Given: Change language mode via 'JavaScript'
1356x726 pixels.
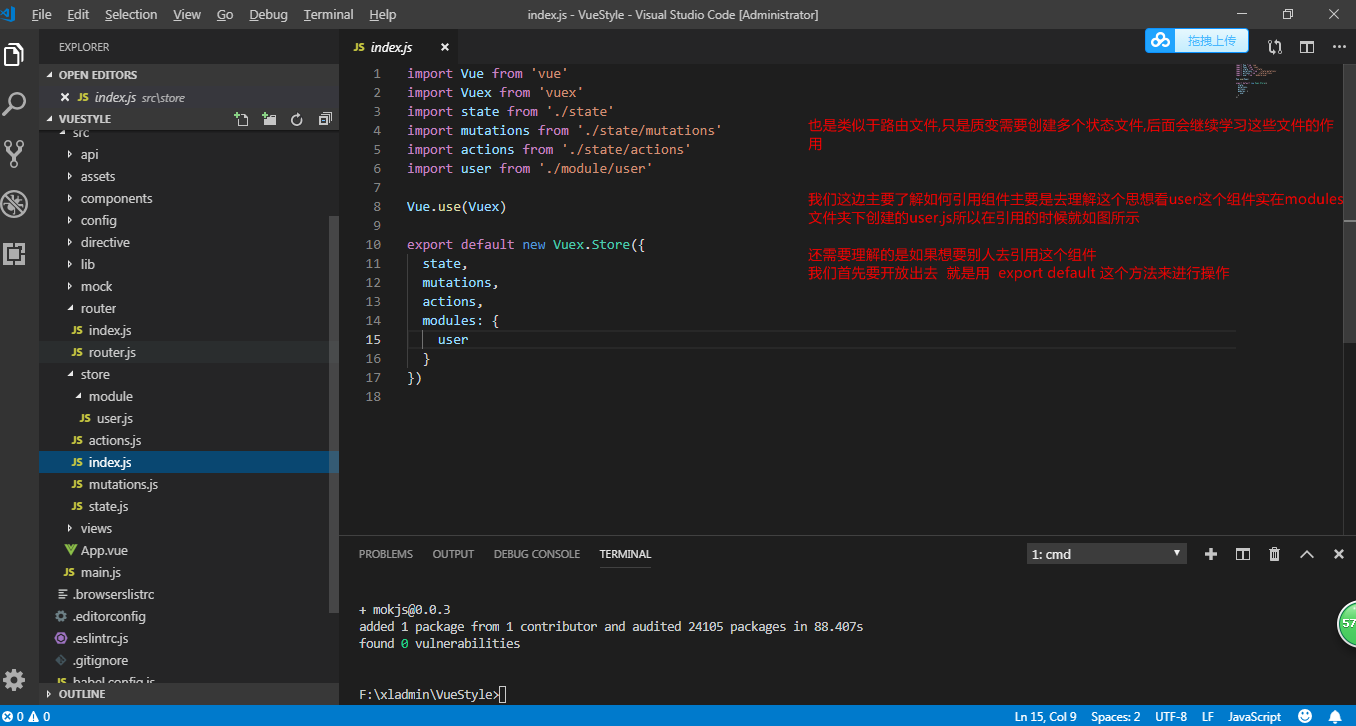Looking at the screenshot, I should click(1254, 716).
